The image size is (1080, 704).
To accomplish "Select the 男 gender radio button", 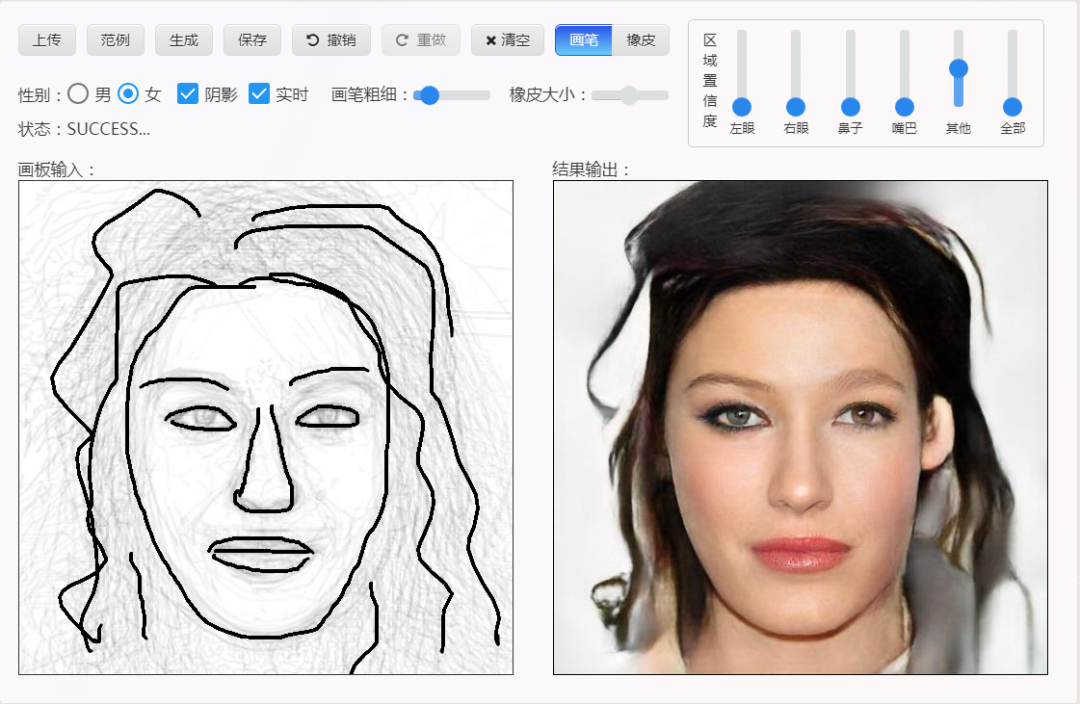I will 78,94.
